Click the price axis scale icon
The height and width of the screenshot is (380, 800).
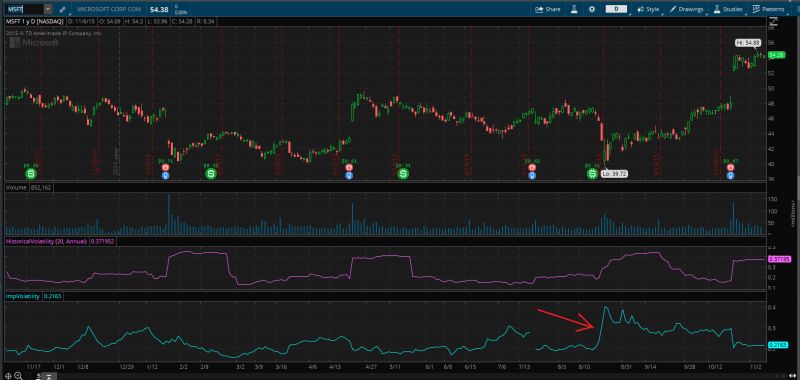pyautogui.click(x=772, y=21)
